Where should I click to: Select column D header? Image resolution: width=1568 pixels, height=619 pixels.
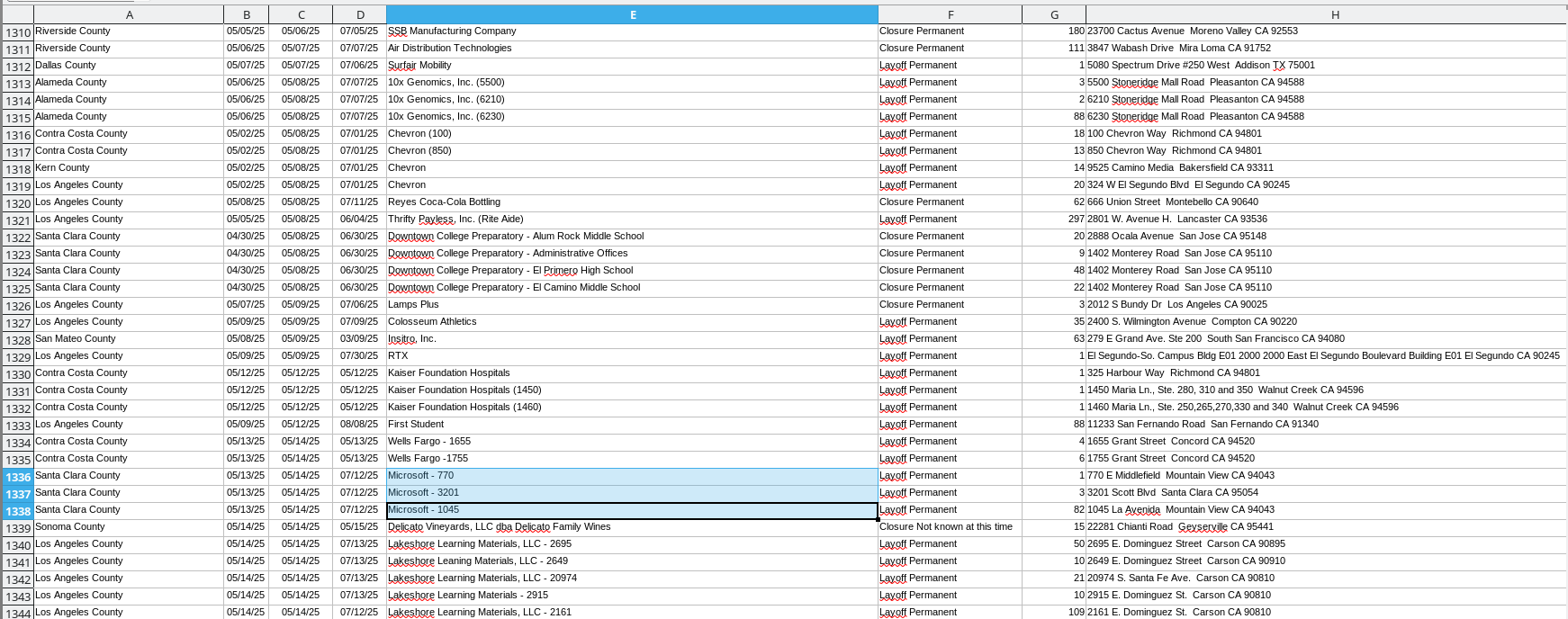[359, 14]
